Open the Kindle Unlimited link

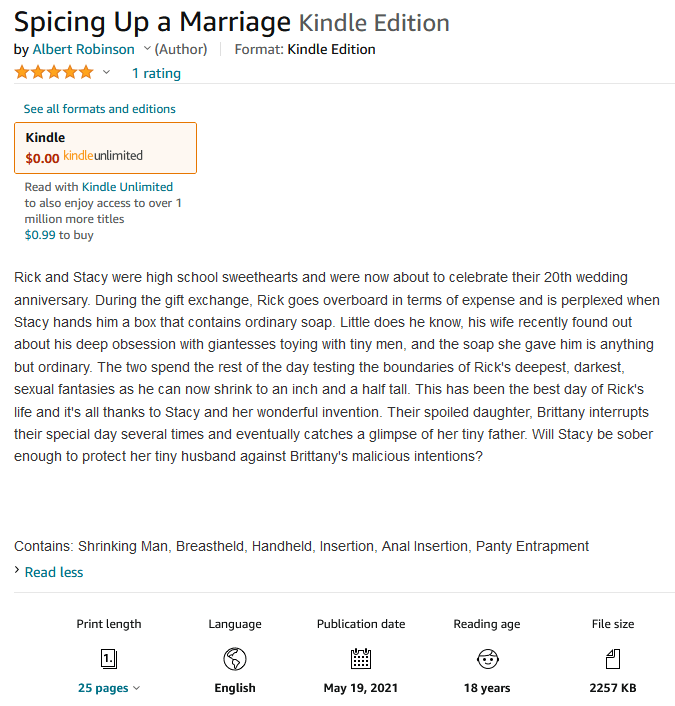(x=127, y=187)
